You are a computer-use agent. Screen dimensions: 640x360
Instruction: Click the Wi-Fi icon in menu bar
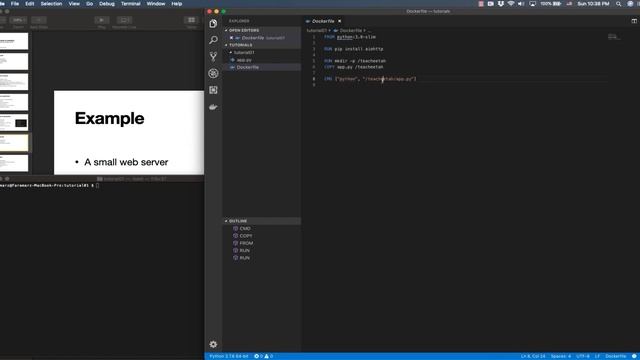pos(511,4)
